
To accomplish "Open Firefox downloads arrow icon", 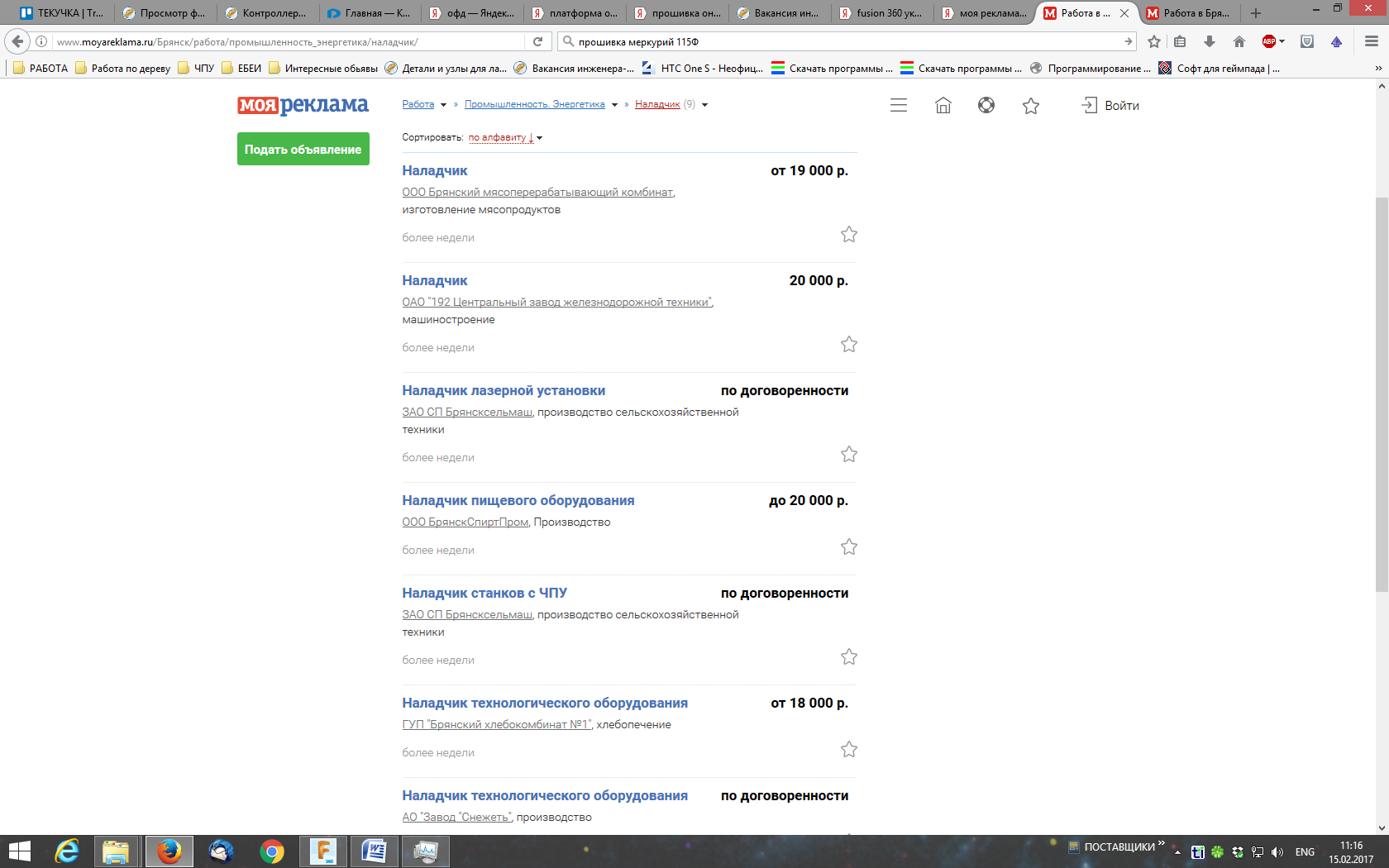I will point(1210,41).
